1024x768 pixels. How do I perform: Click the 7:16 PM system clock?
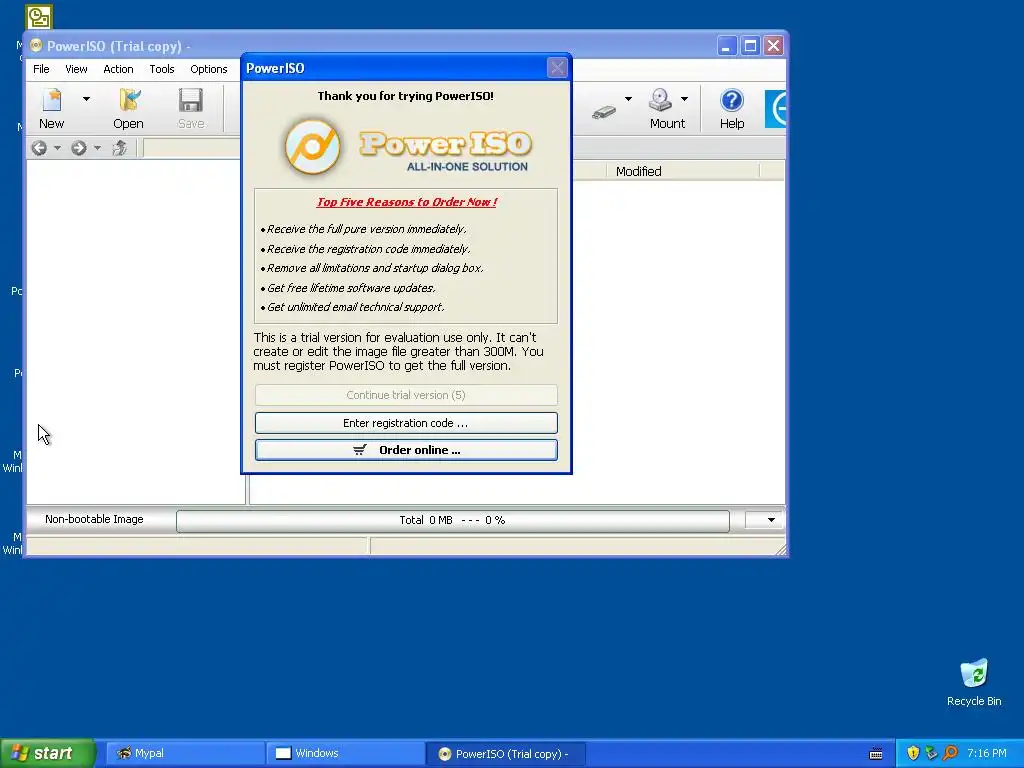pos(987,753)
